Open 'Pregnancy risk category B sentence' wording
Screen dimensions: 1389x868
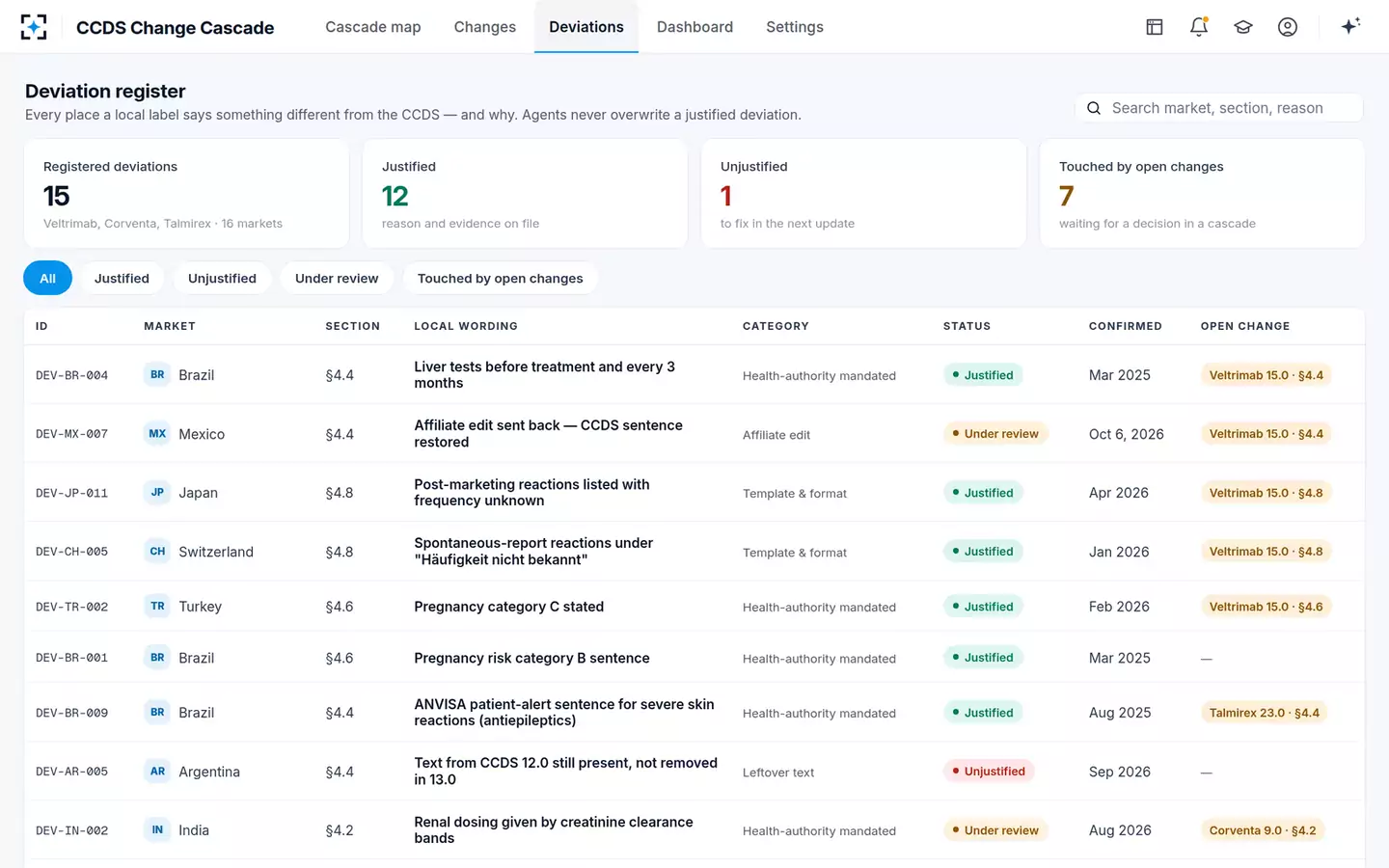click(x=531, y=658)
